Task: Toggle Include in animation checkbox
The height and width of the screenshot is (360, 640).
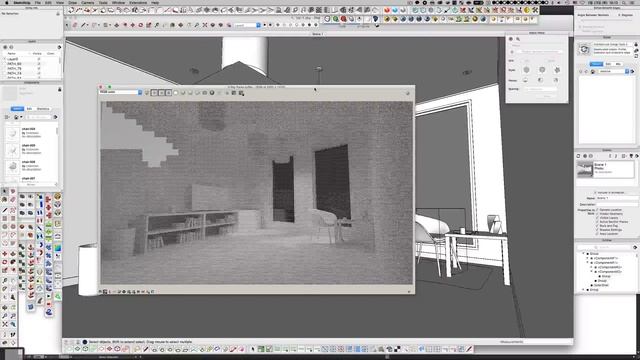Action: (595, 192)
